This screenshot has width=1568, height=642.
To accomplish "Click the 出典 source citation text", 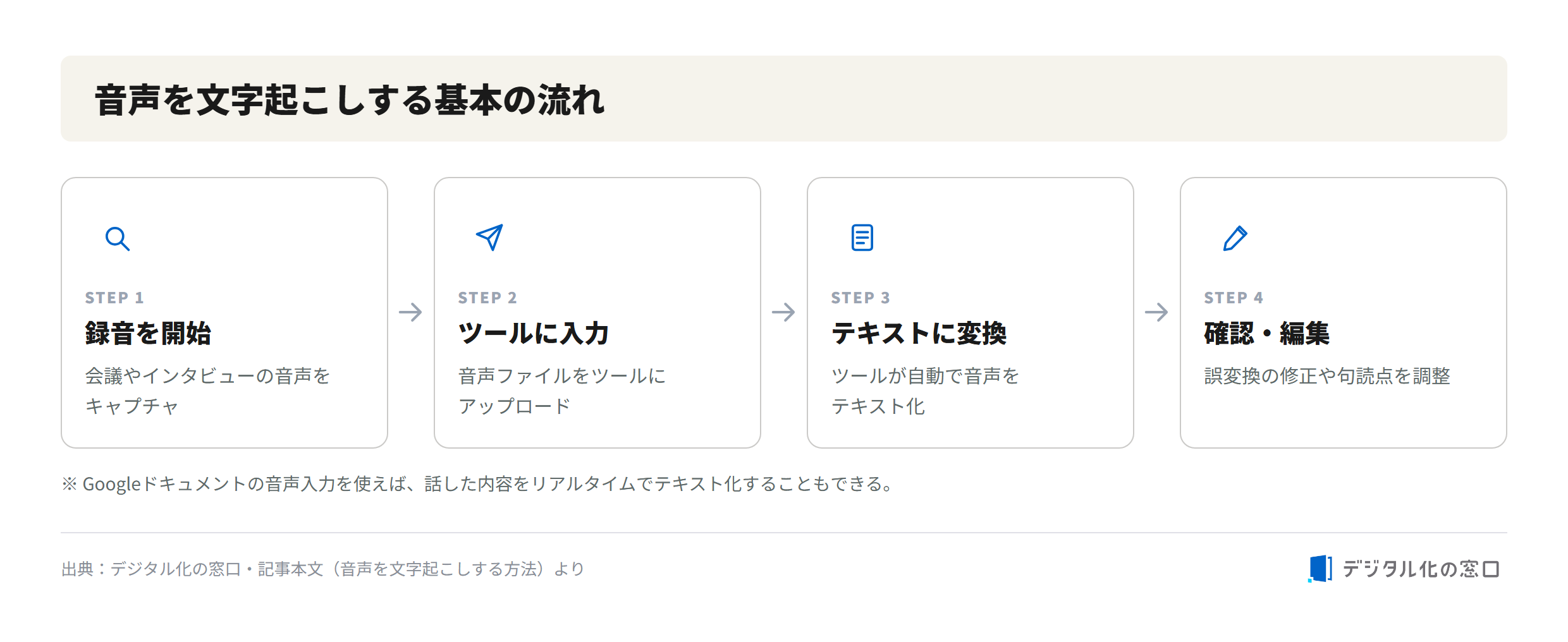I will pos(322,569).
